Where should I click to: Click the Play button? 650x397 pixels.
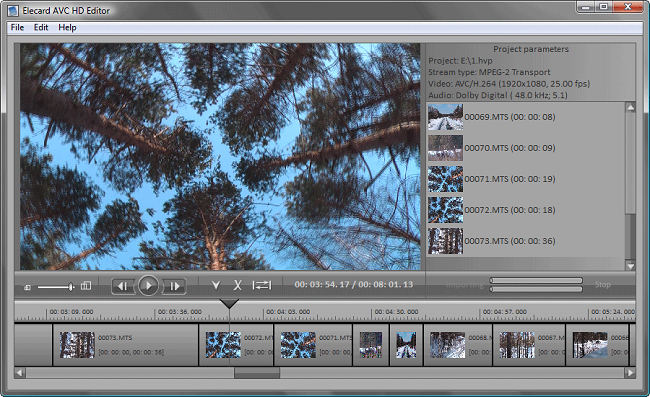coord(148,285)
